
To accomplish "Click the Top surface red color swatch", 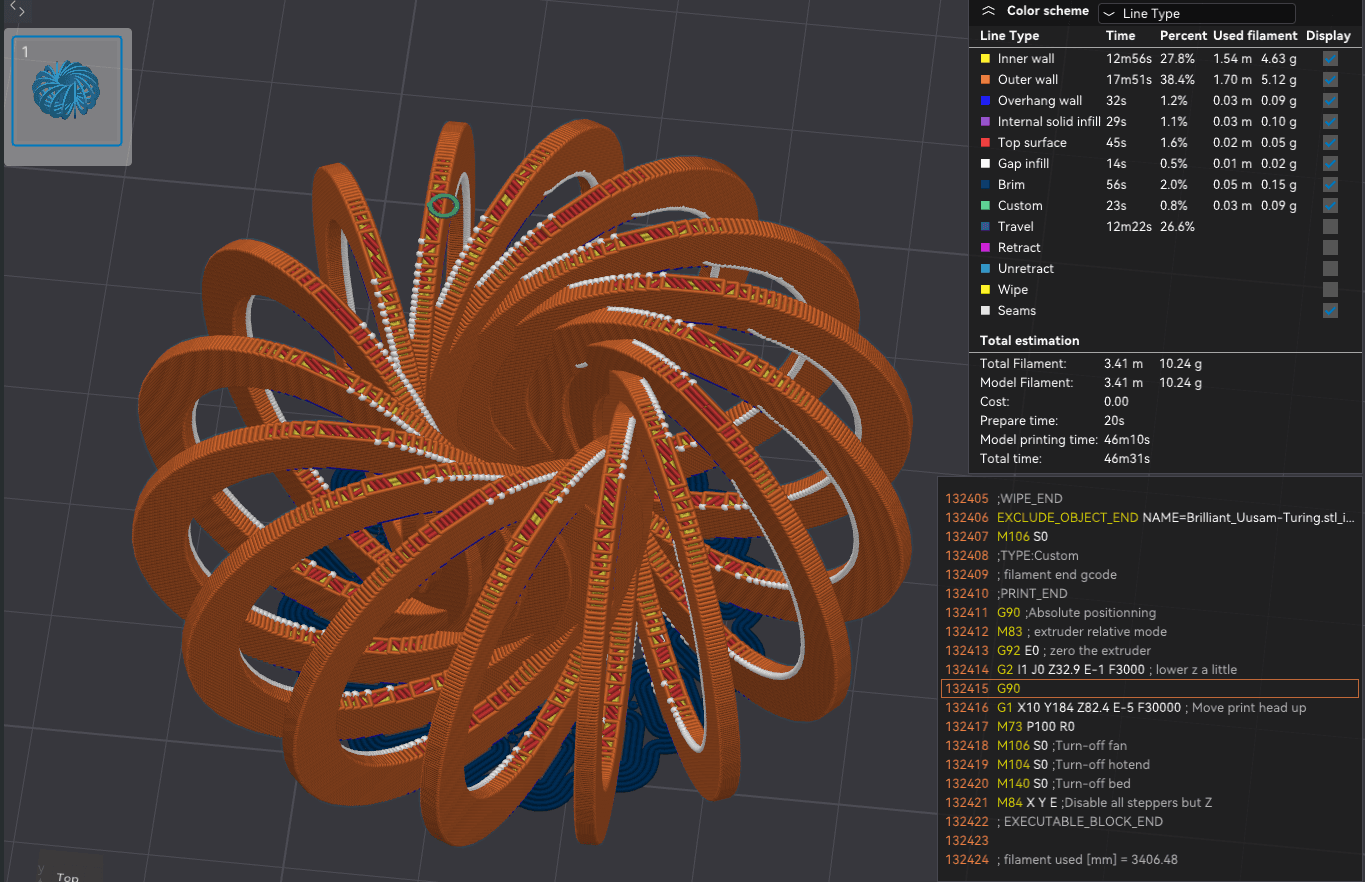I will pos(985,143).
